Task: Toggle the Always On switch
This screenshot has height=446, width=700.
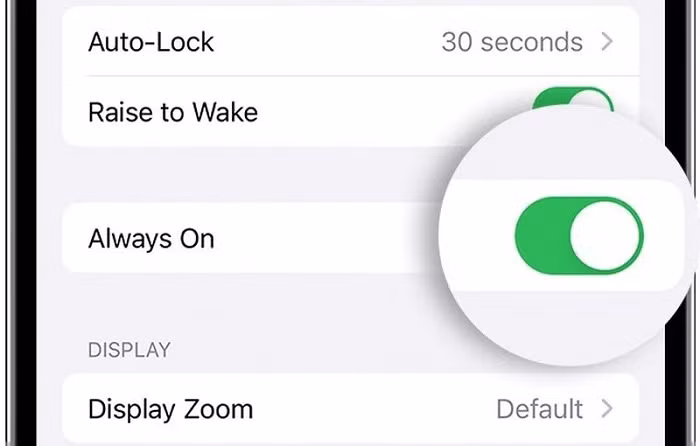Action: pos(579,237)
